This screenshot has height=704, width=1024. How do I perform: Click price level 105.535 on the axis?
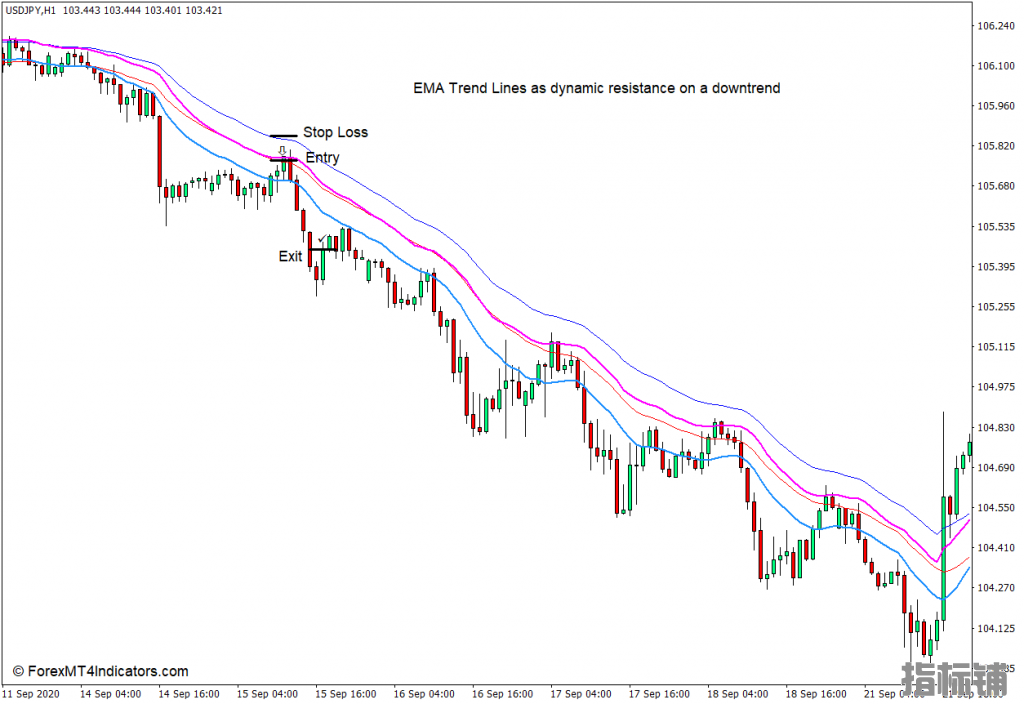click(x=996, y=227)
